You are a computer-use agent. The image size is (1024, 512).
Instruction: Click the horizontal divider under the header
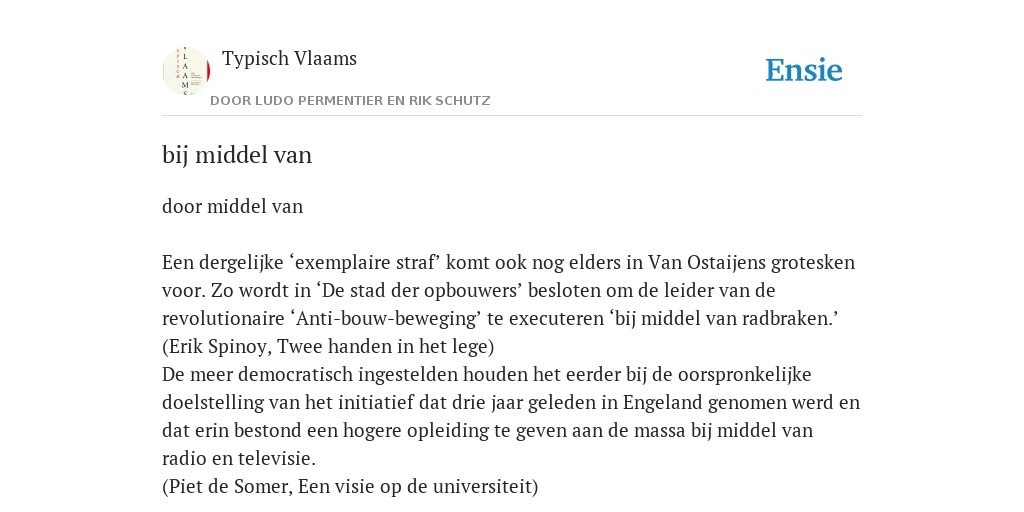point(512,116)
